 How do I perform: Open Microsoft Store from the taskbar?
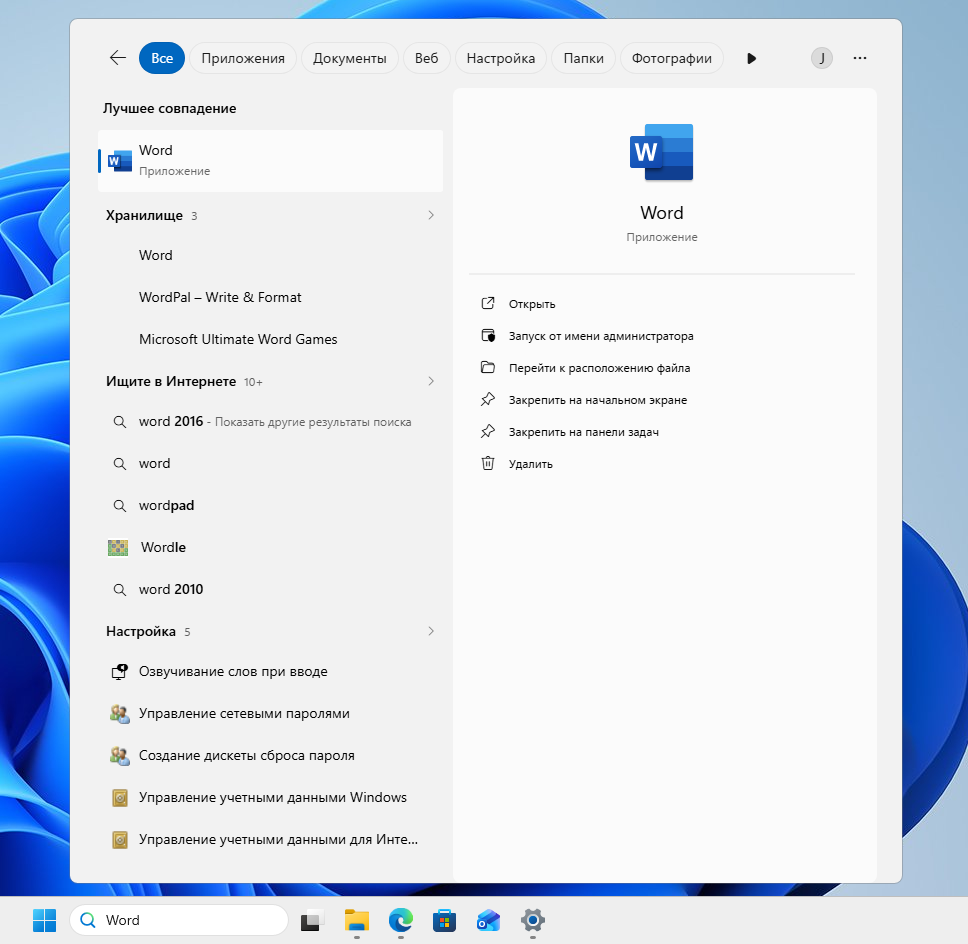pos(444,921)
